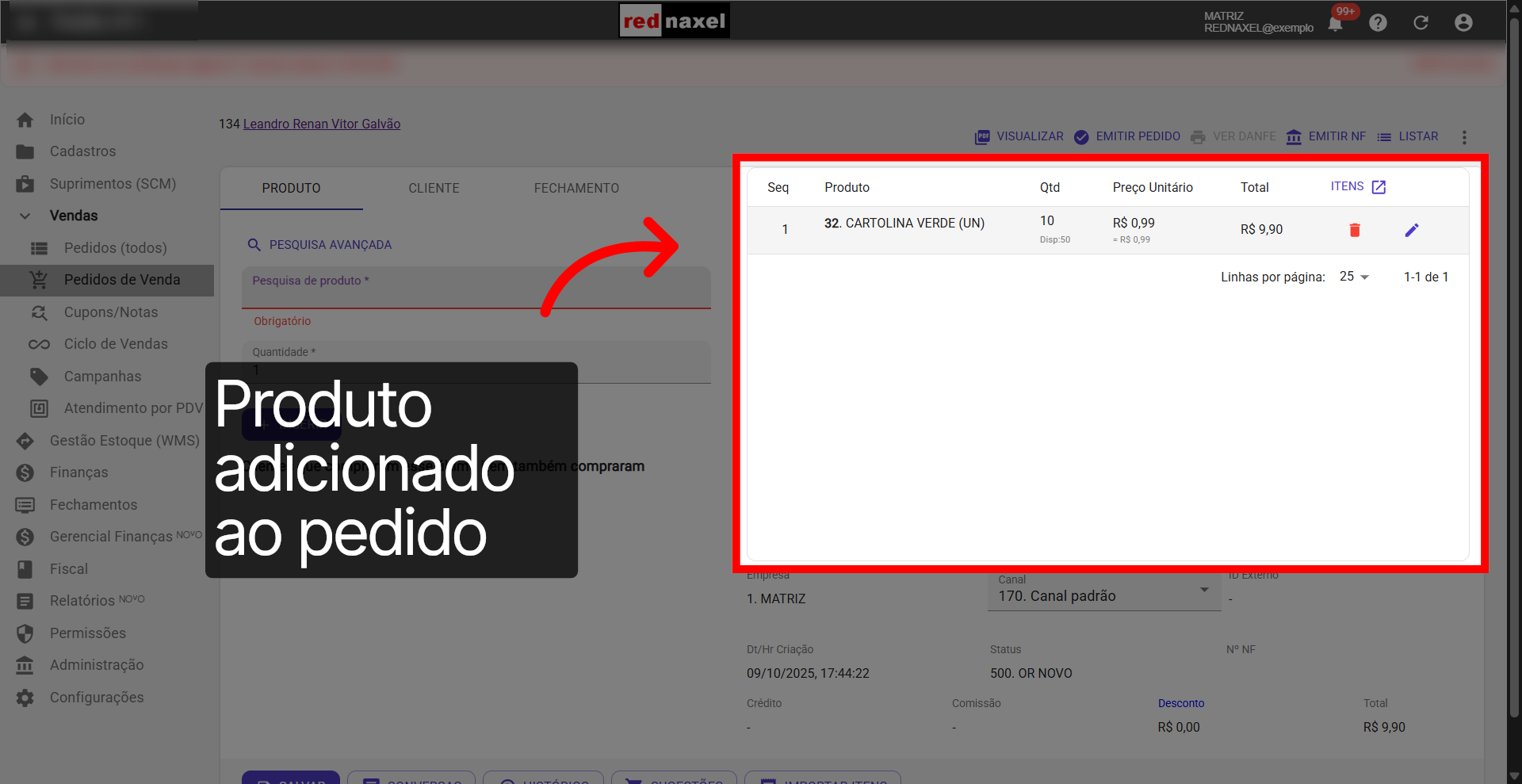Click the Configurações gear icon in the sidebar
Image resolution: width=1522 pixels, height=784 pixels.
pos(25,698)
